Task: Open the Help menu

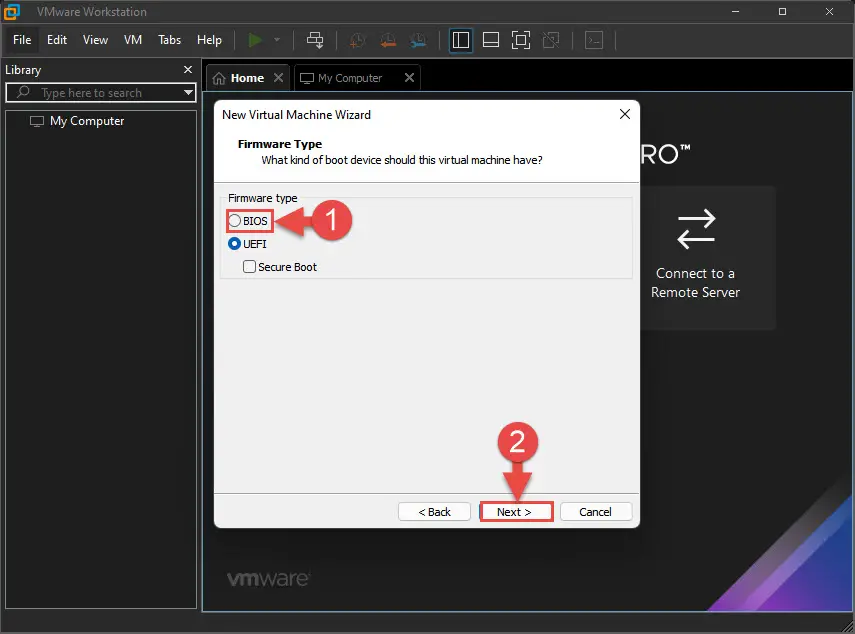Action: coord(209,40)
